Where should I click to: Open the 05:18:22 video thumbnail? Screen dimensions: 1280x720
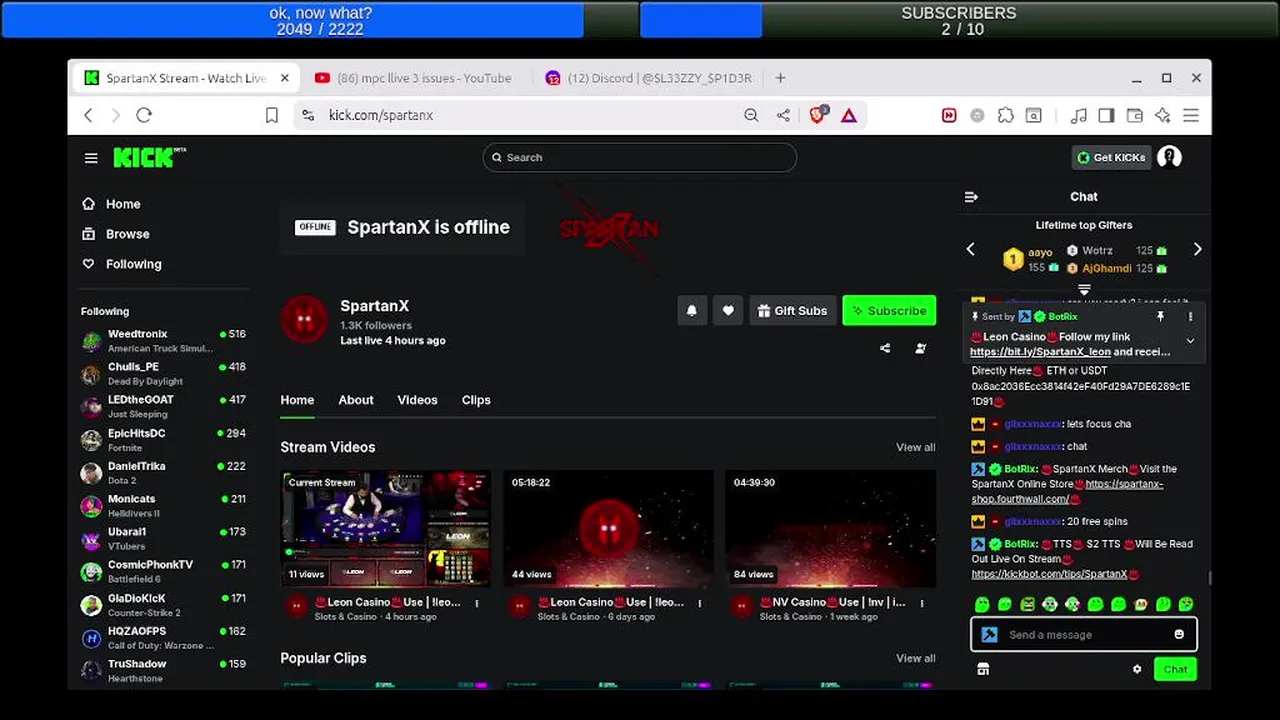click(x=608, y=528)
